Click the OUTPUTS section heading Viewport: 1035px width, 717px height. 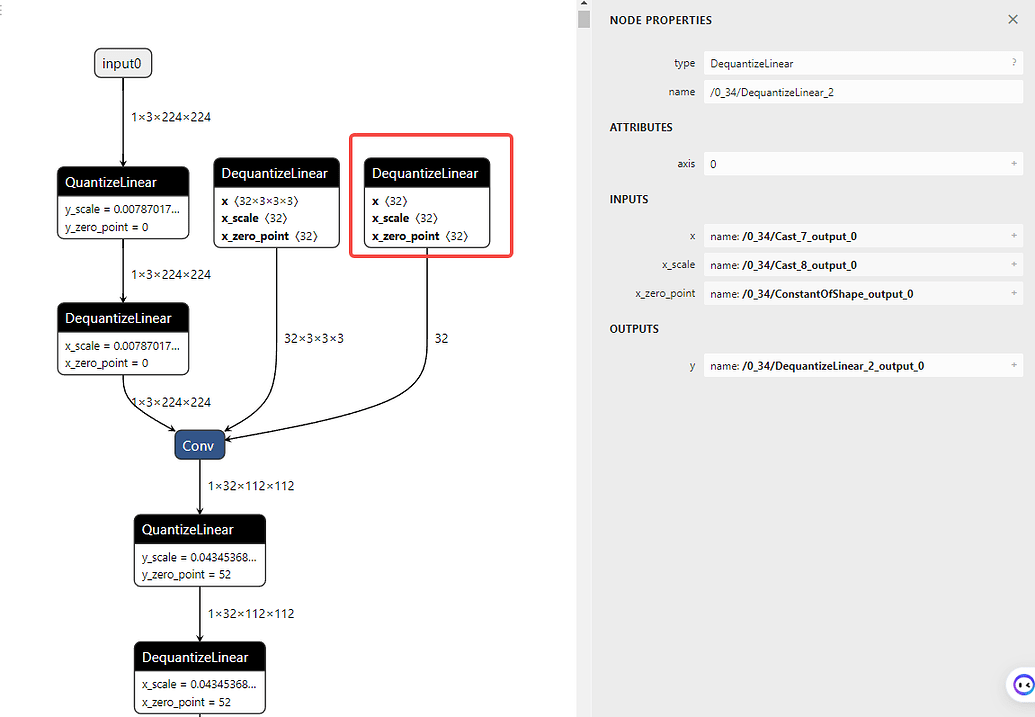pyautogui.click(x=633, y=329)
